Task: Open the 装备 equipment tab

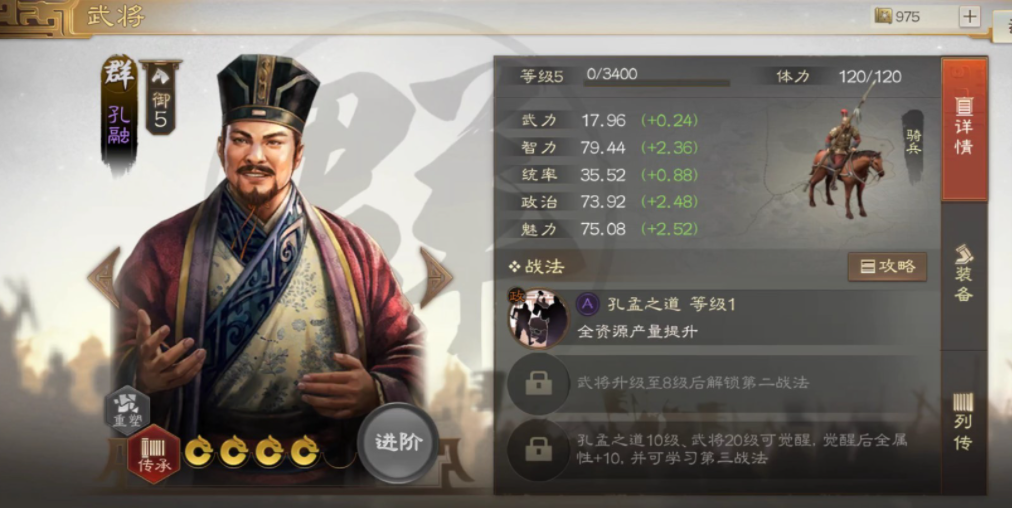Action: pyautogui.click(x=964, y=274)
